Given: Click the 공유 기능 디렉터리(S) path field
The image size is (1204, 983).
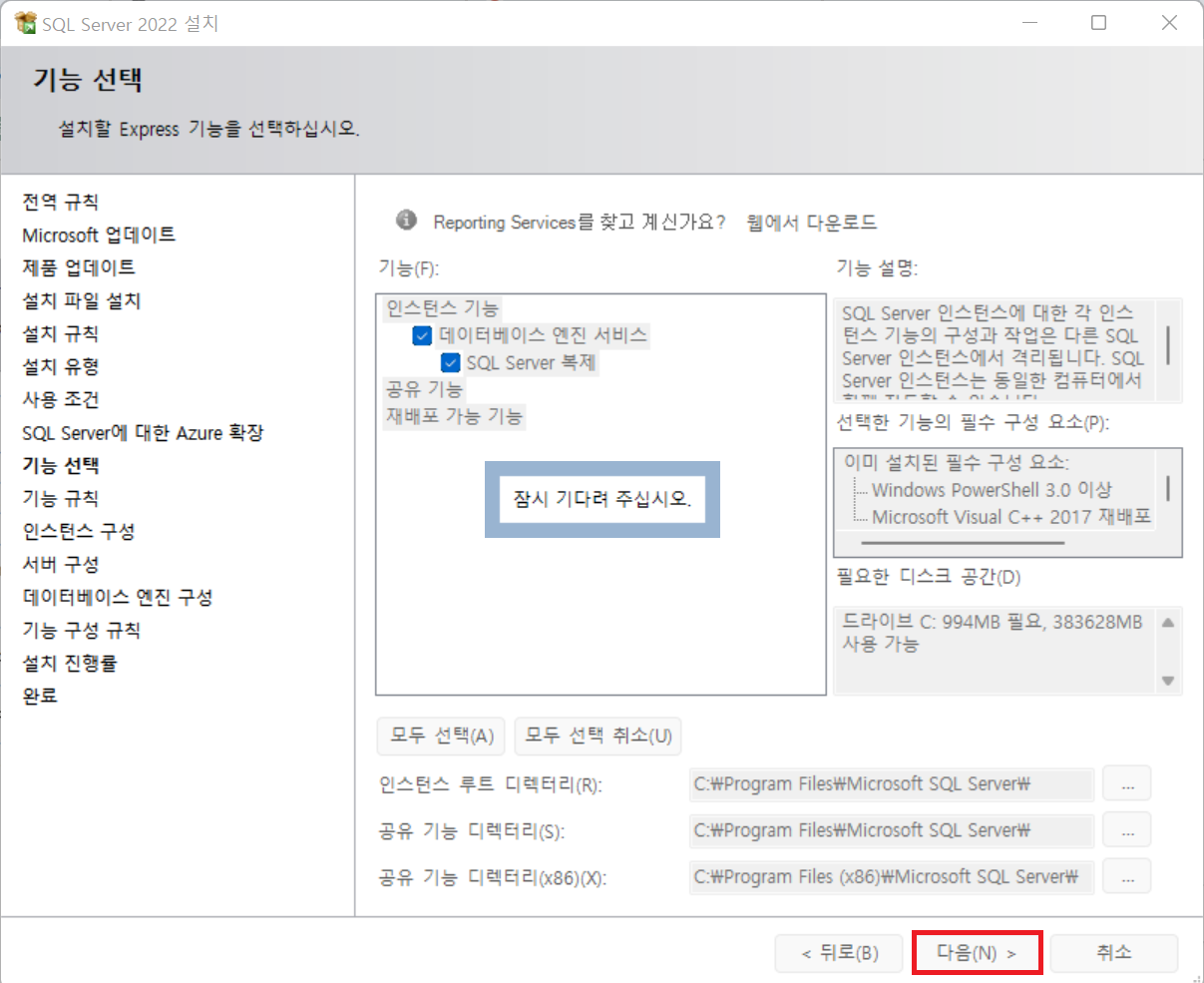Looking at the screenshot, I should point(892,830).
